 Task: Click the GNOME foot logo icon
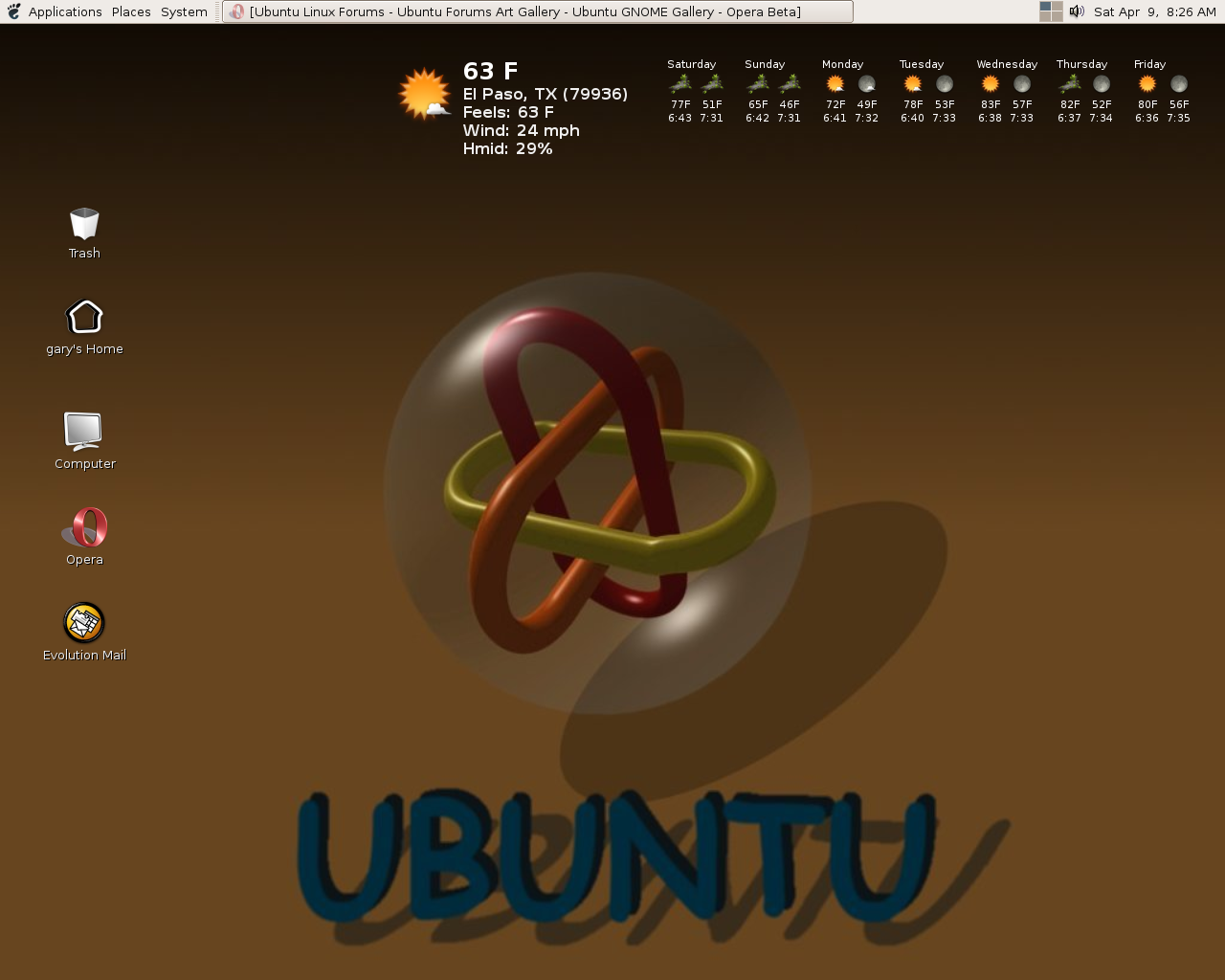click(13, 11)
